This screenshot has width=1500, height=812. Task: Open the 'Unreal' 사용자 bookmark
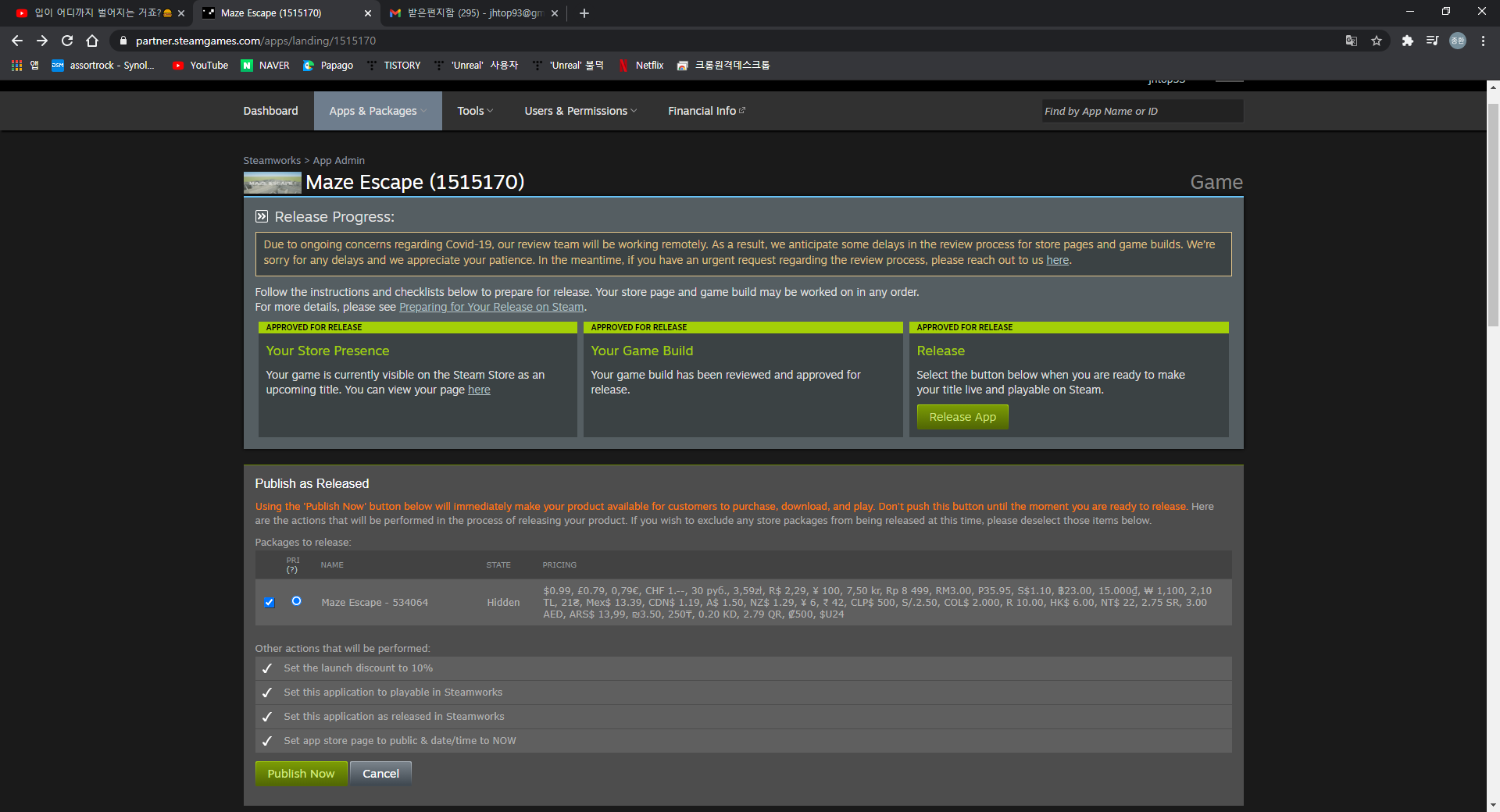click(x=477, y=66)
